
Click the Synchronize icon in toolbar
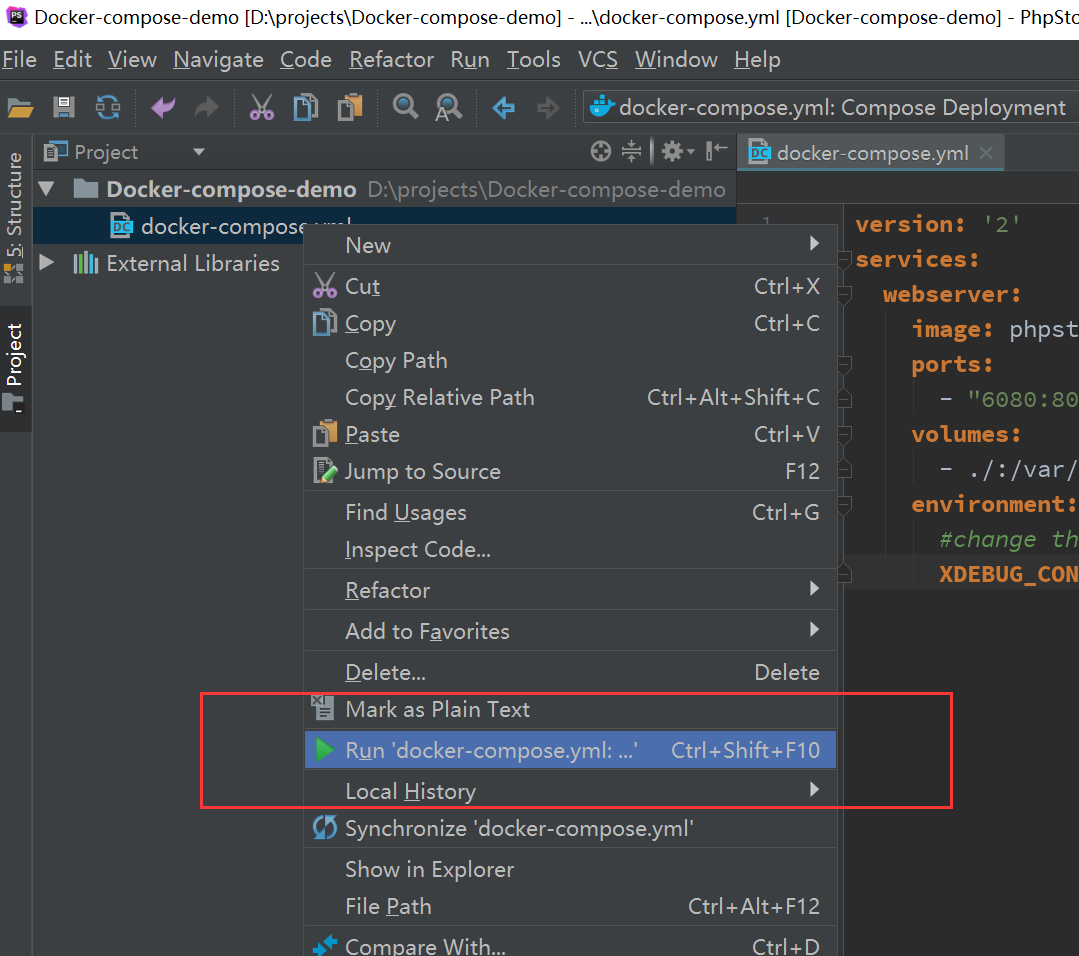108,107
